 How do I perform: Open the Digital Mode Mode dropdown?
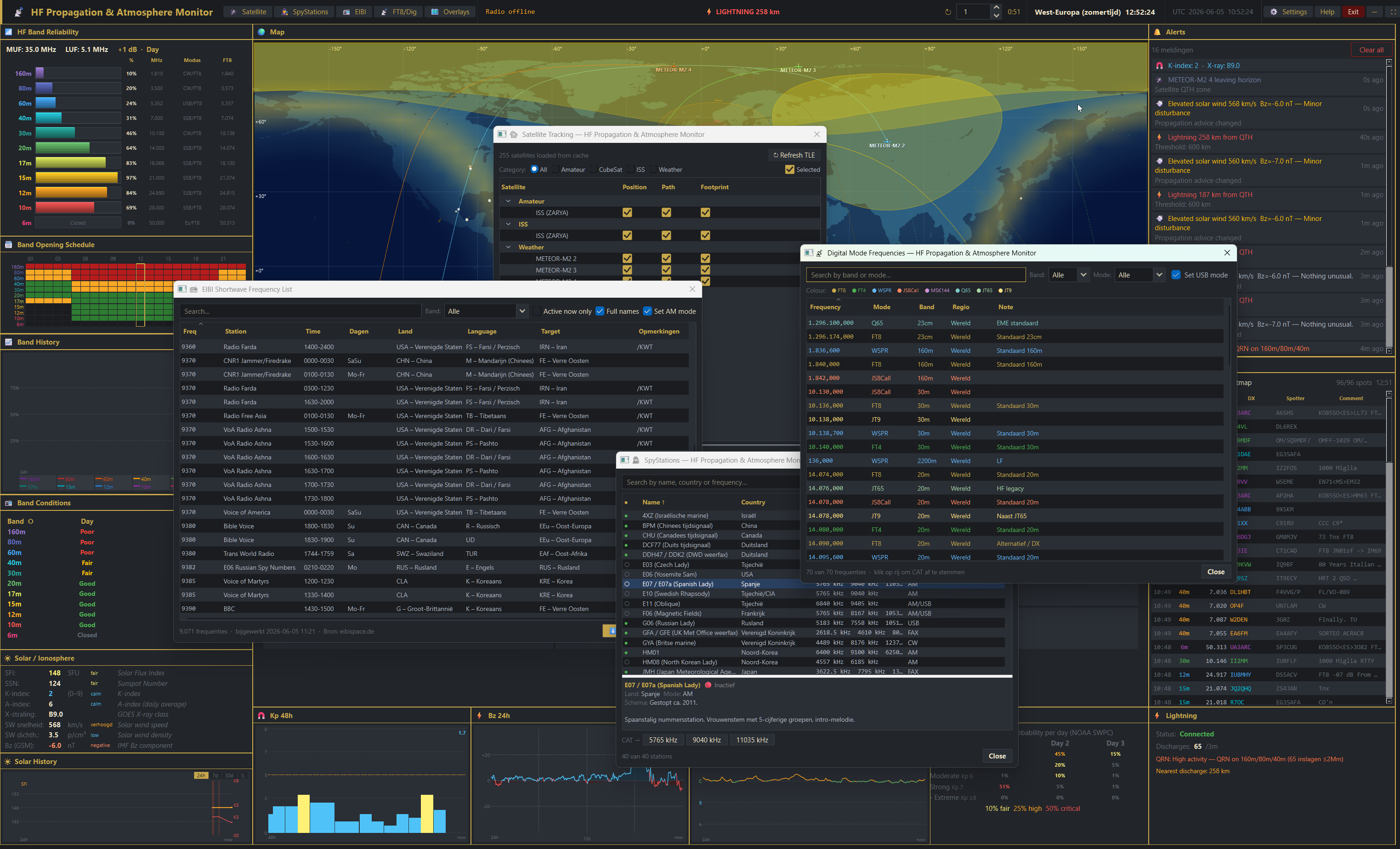pos(1140,274)
